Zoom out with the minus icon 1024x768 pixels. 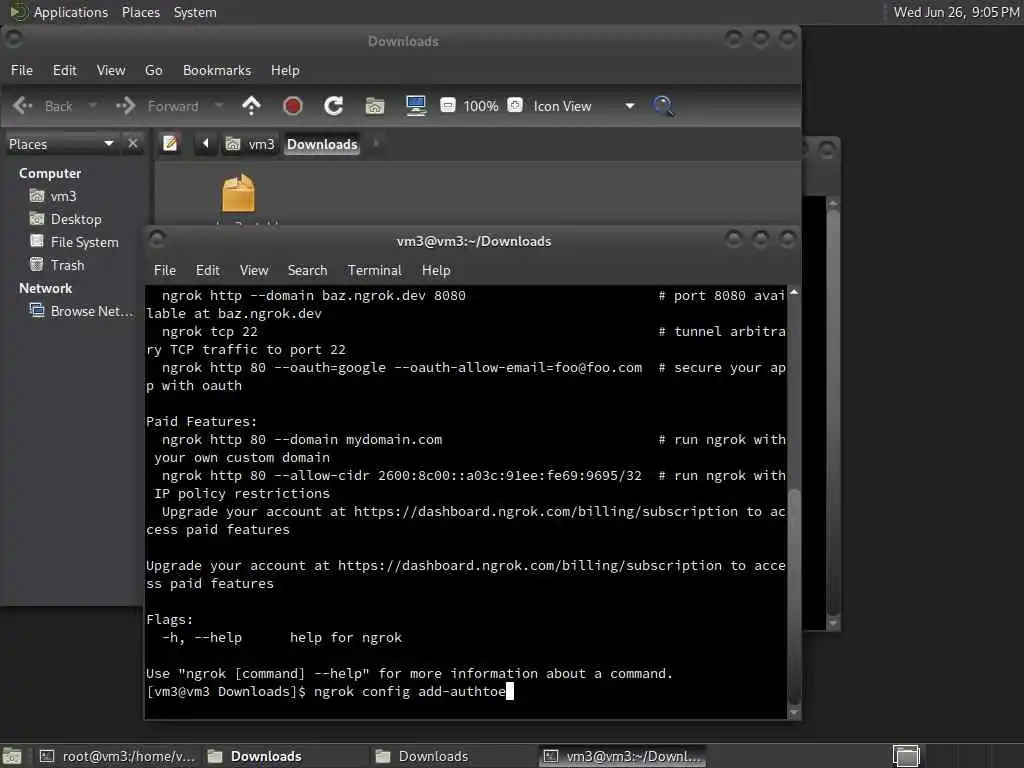[x=447, y=105]
